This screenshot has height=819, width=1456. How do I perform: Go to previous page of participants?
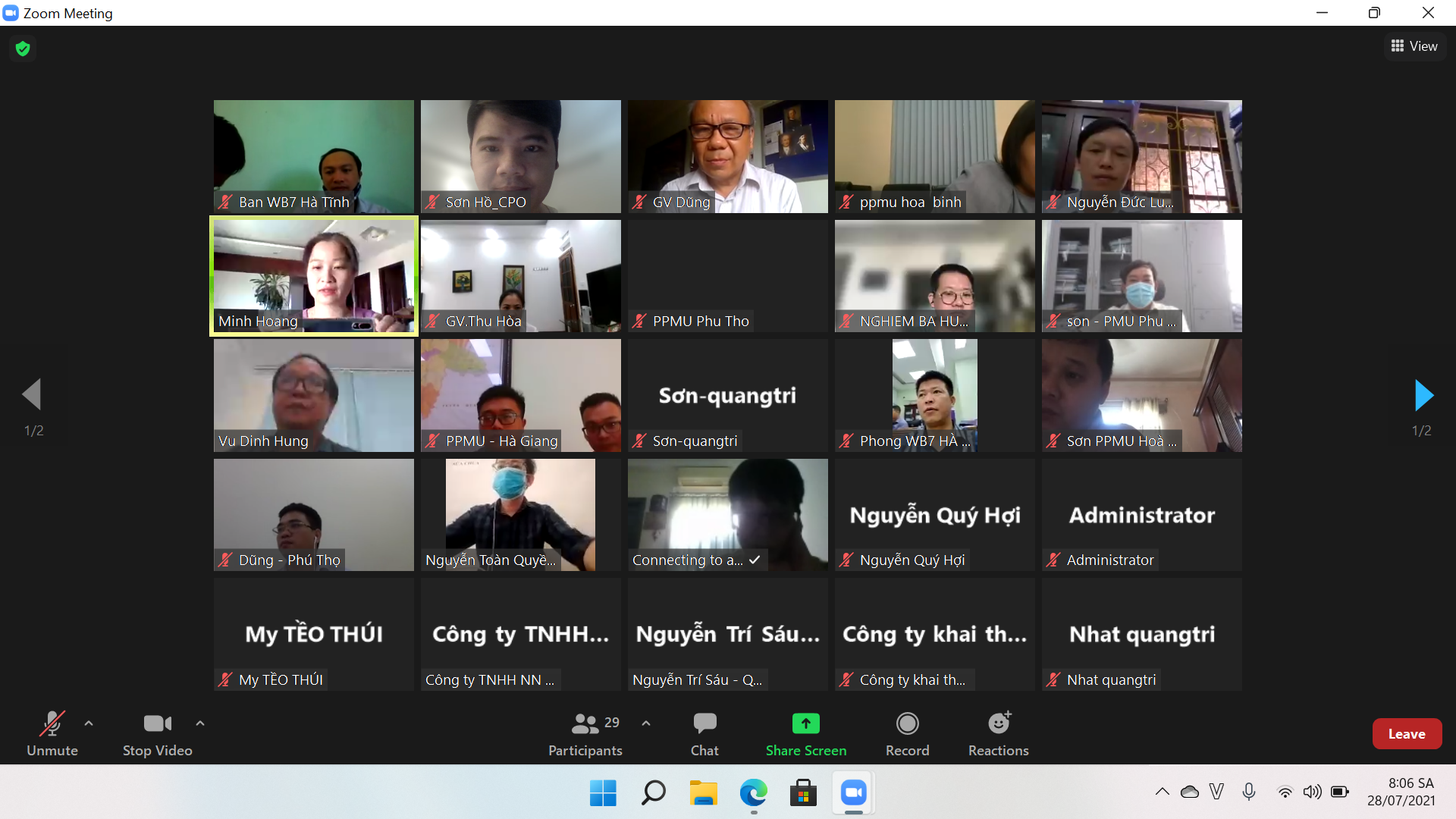[32, 394]
